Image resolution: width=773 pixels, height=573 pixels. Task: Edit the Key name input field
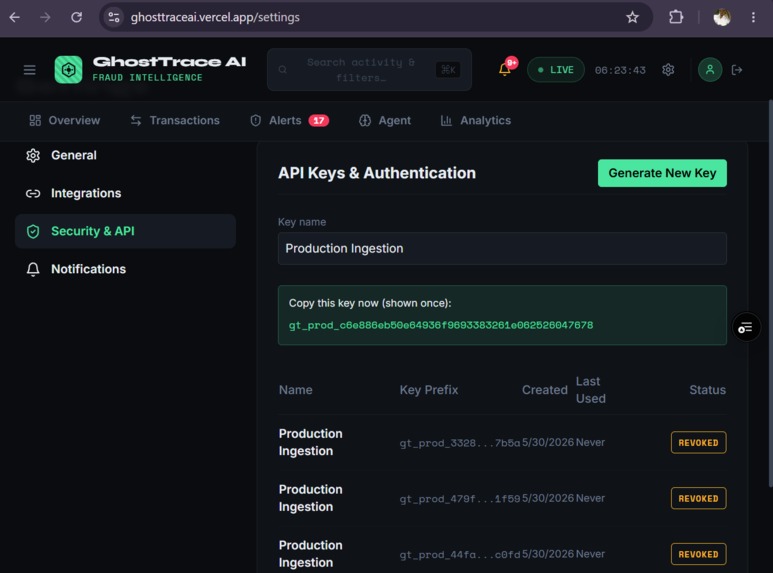click(502, 249)
